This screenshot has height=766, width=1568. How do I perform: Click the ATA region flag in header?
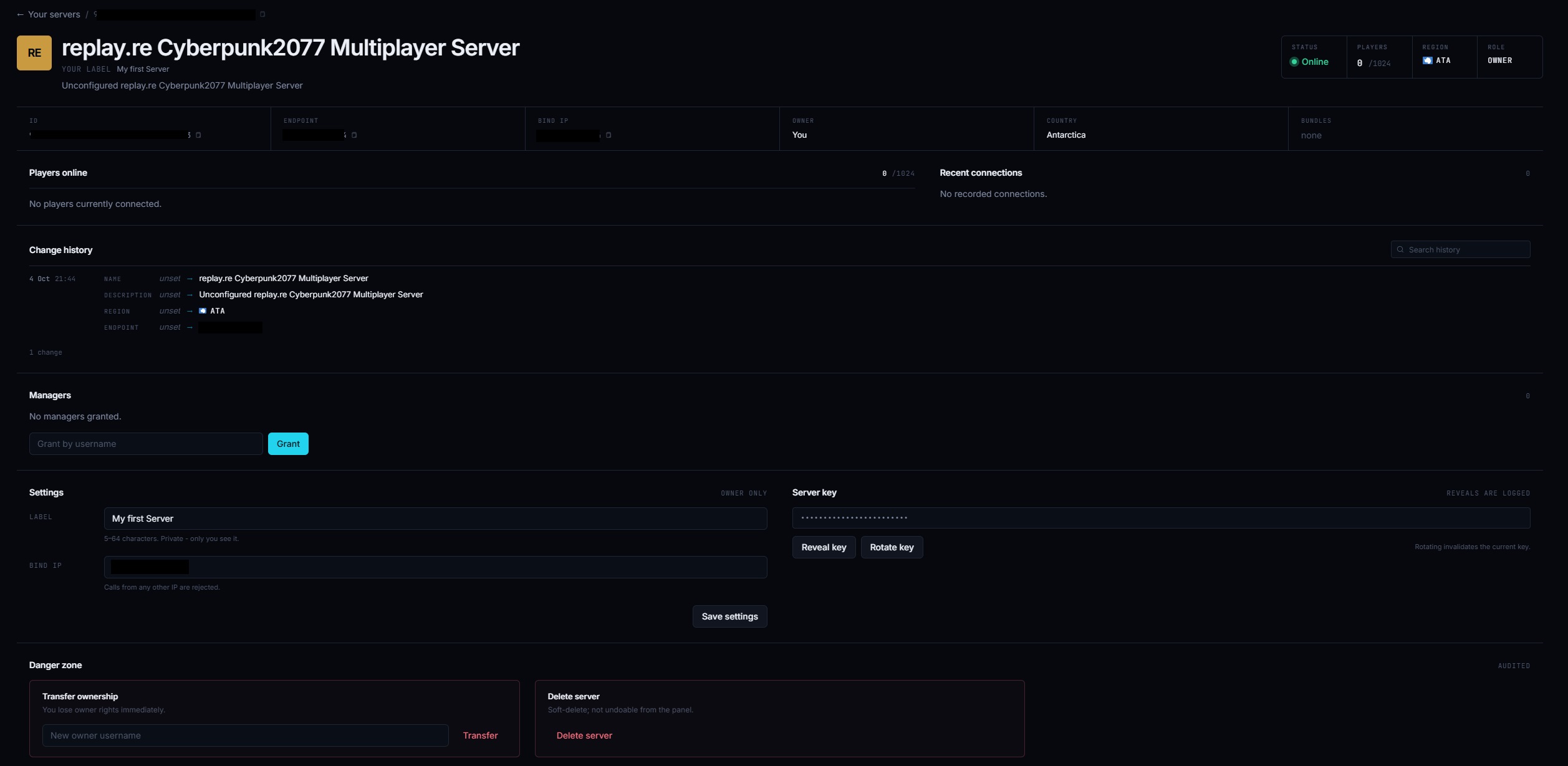(1427, 60)
